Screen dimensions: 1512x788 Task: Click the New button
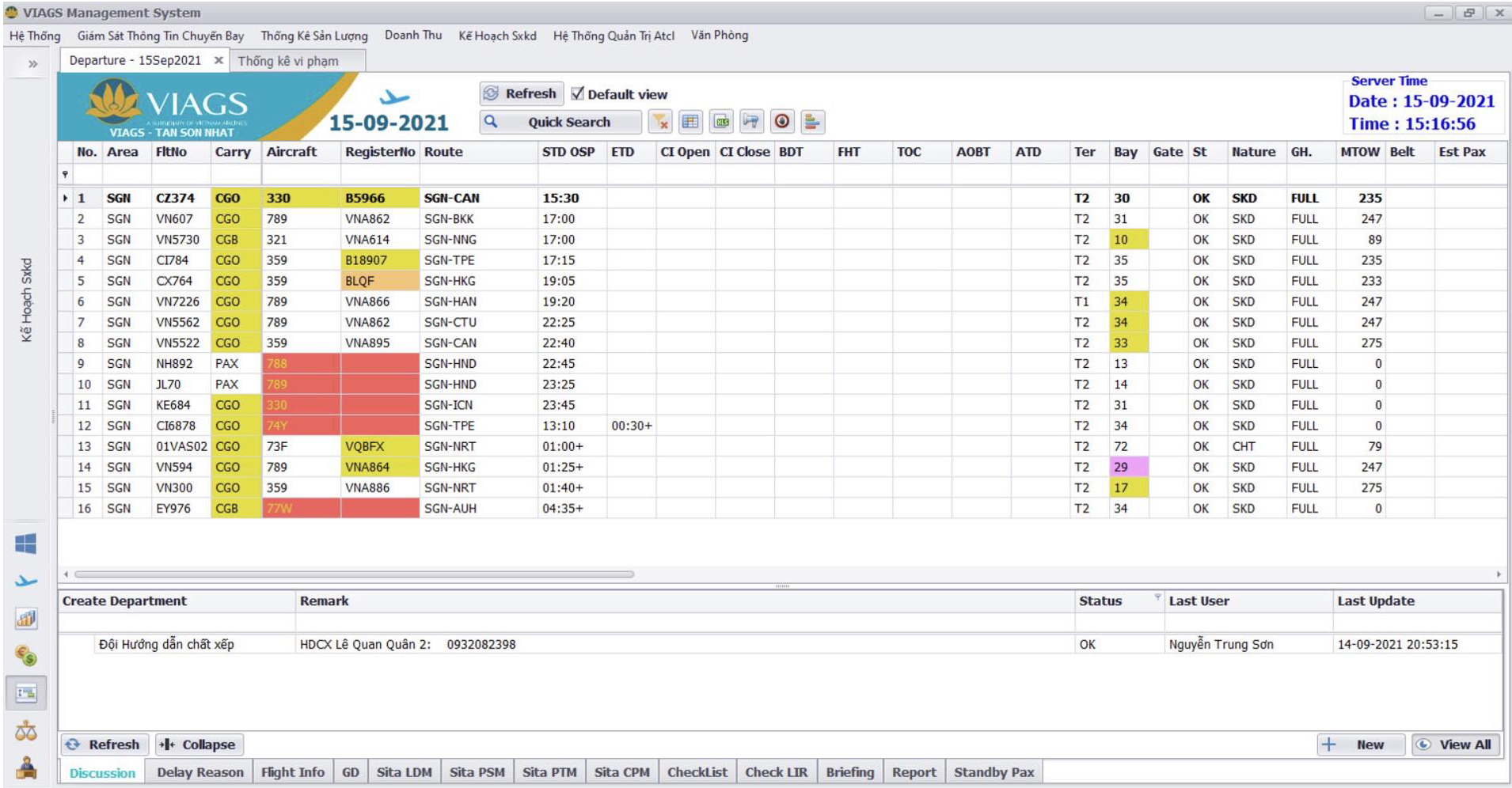(1361, 744)
